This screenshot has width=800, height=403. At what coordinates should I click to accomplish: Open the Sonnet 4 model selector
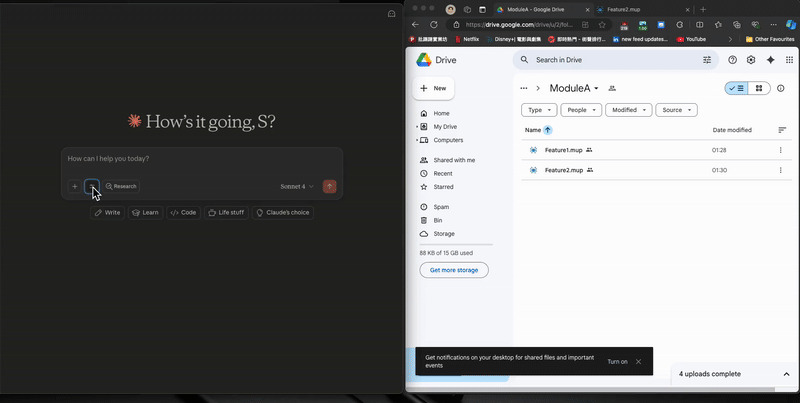(x=297, y=186)
